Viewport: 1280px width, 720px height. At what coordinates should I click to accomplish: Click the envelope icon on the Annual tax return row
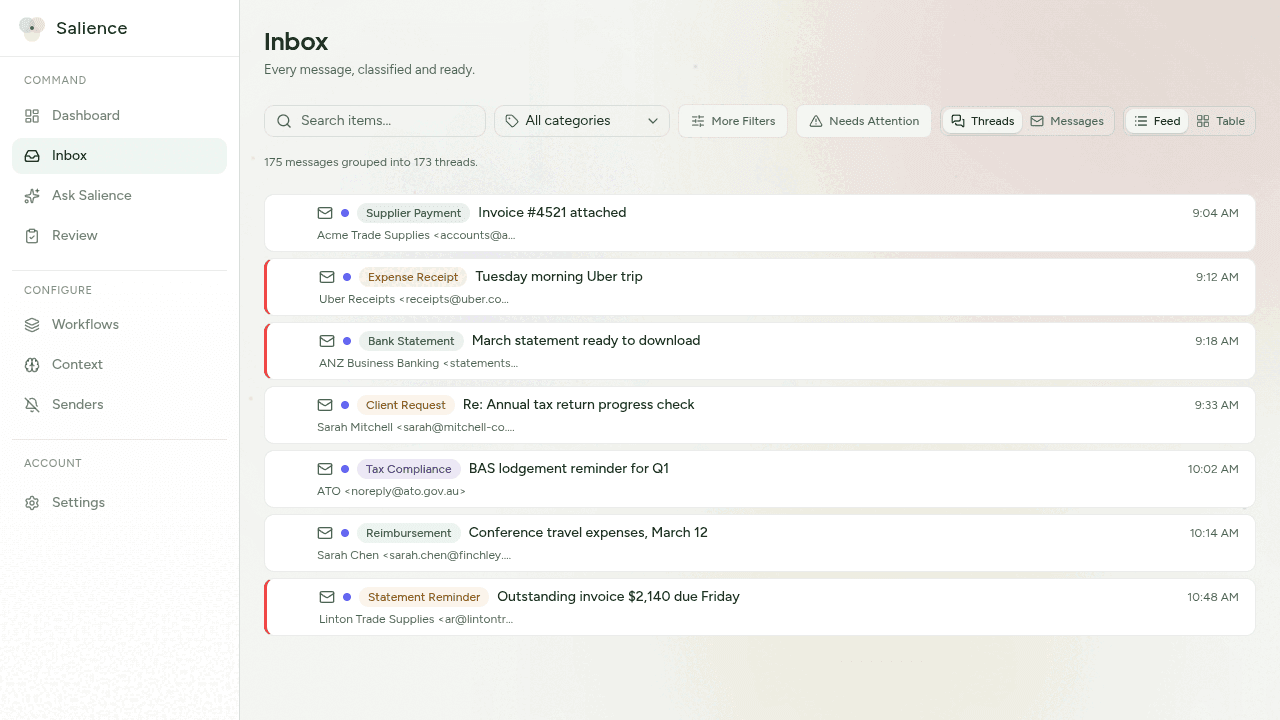click(x=325, y=405)
